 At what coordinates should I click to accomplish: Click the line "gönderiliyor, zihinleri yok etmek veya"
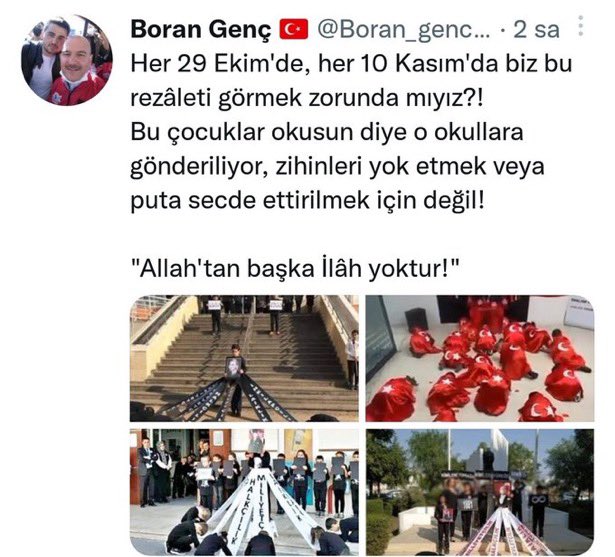point(337,167)
